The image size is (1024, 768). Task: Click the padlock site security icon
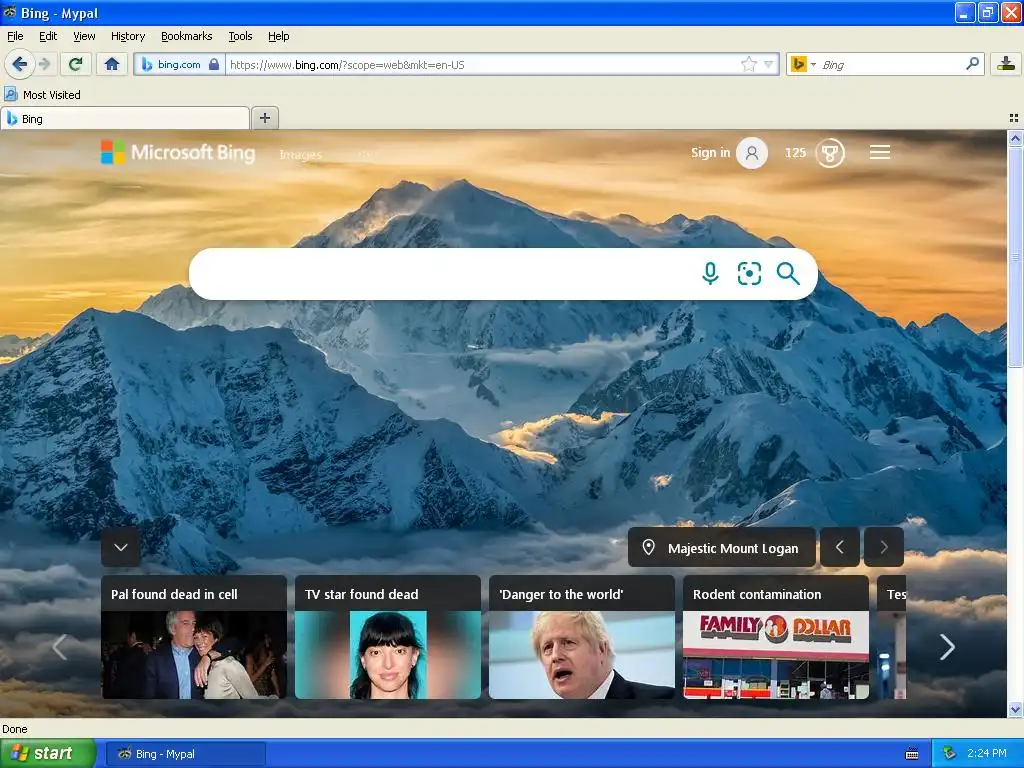coord(214,64)
